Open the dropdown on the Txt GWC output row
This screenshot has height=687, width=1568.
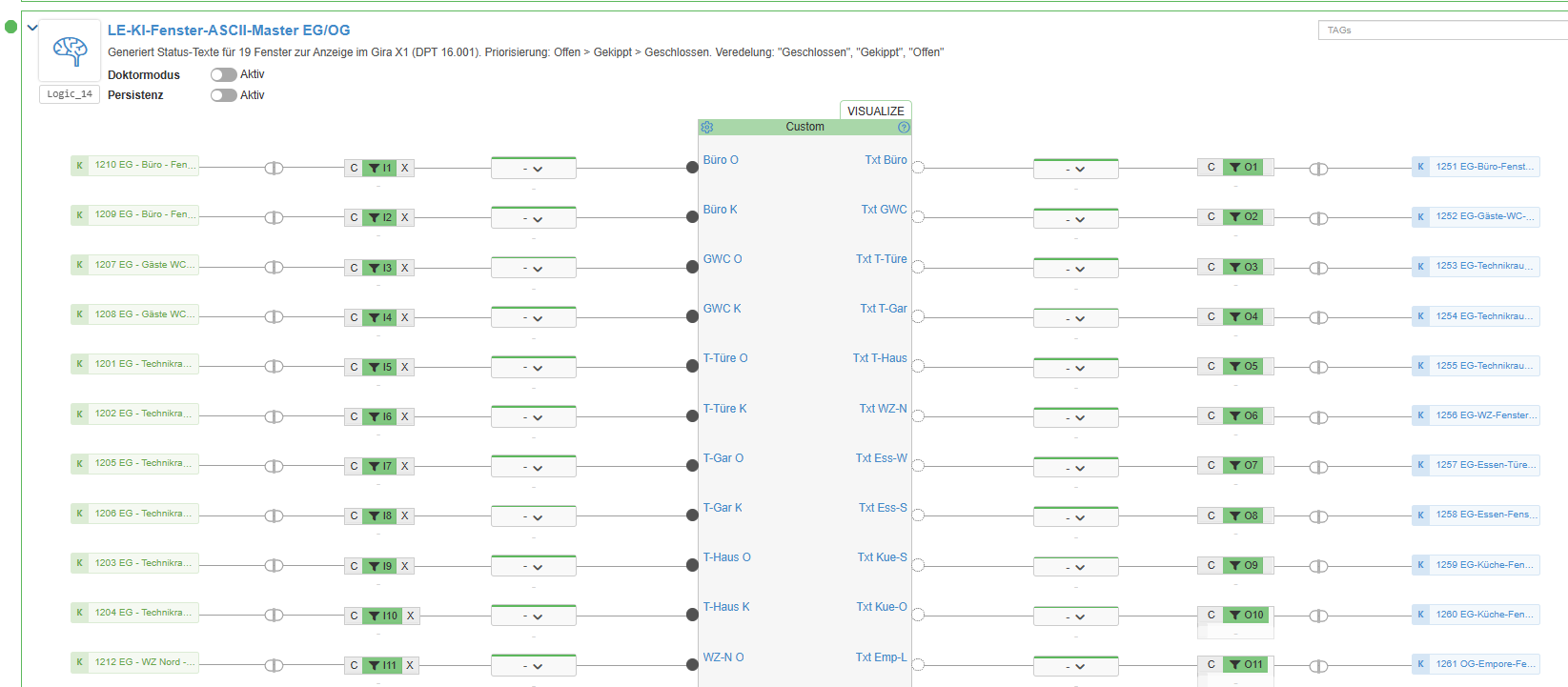(1075, 219)
